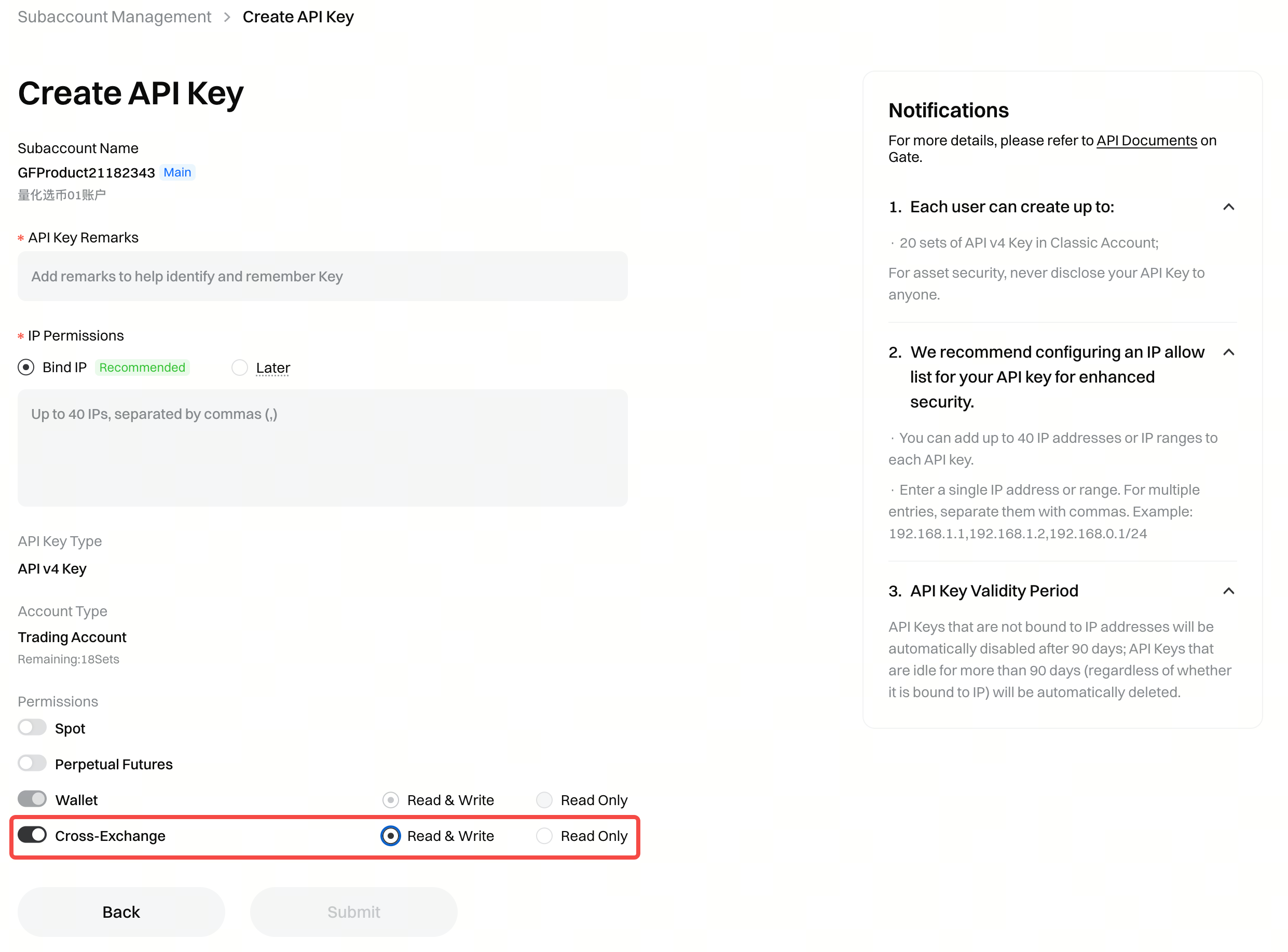
Task: Set Wallet permission to Read Only
Action: tap(543, 800)
